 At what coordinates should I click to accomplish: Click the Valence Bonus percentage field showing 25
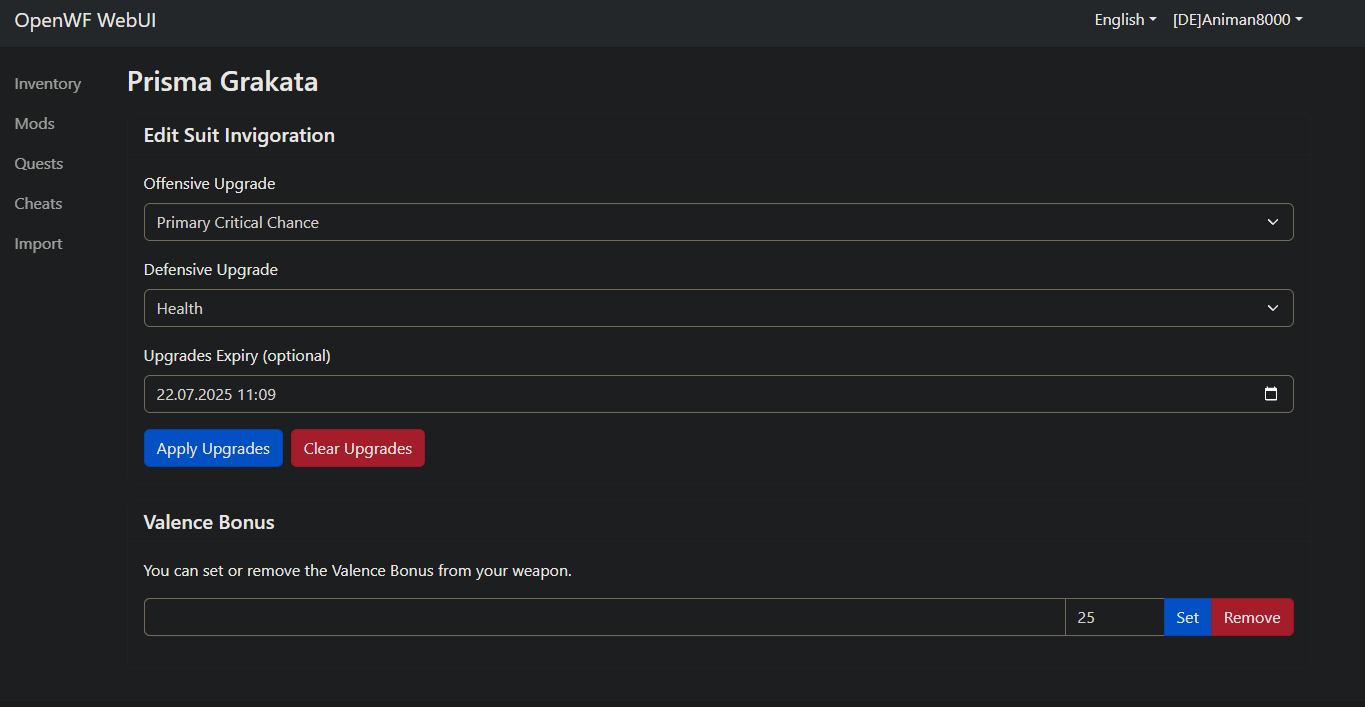pyautogui.click(x=1114, y=617)
